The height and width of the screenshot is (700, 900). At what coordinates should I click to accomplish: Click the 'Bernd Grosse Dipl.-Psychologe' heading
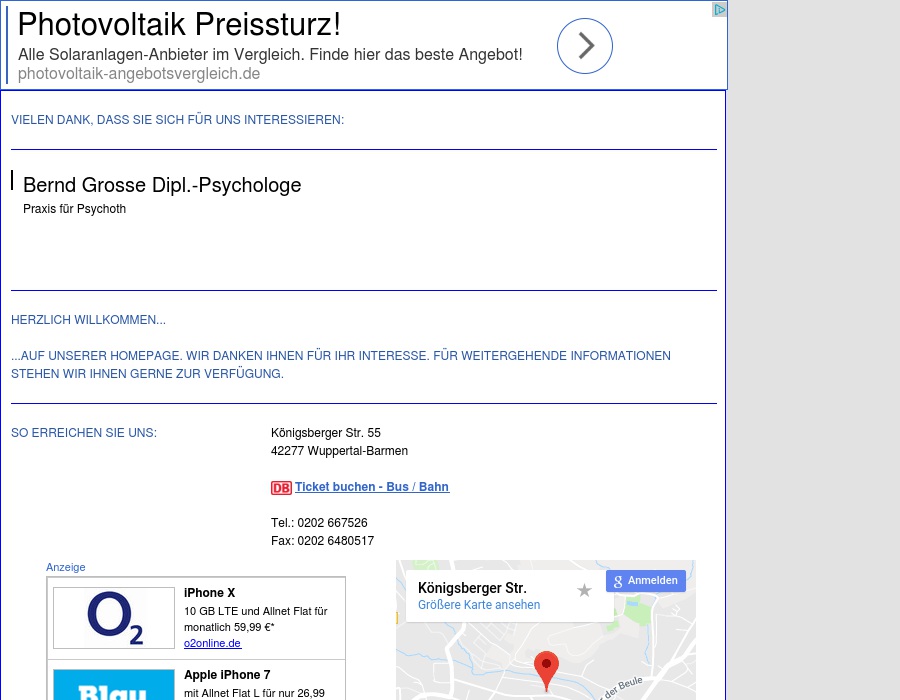tap(162, 185)
